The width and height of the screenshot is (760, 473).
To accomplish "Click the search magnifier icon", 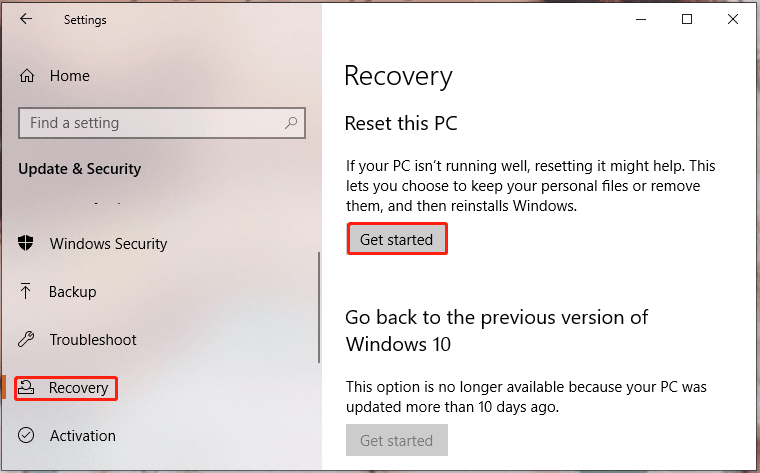I will (291, 123).
